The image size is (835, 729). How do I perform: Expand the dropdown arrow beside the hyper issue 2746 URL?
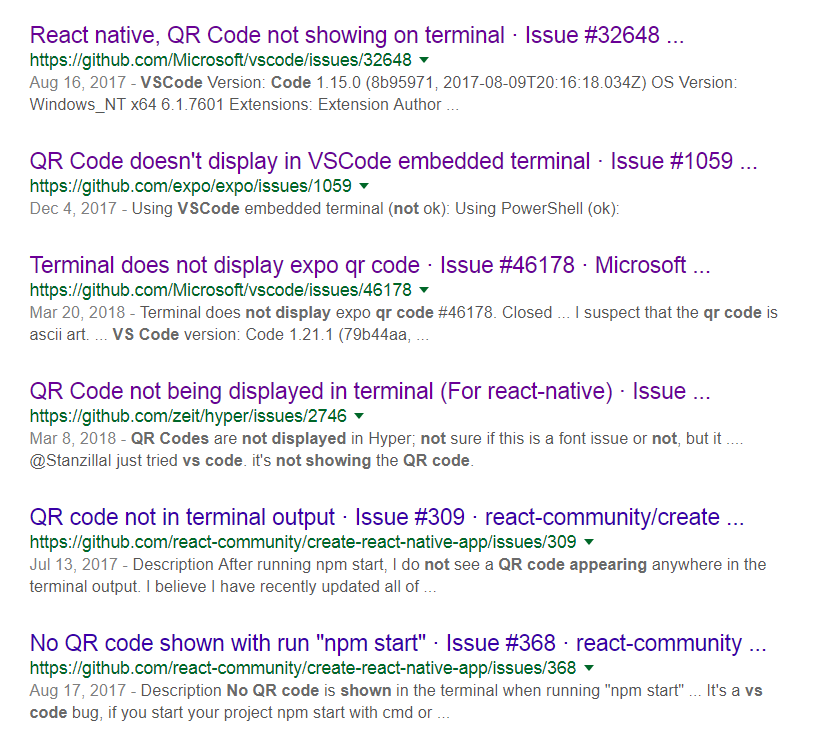(358, 416)
